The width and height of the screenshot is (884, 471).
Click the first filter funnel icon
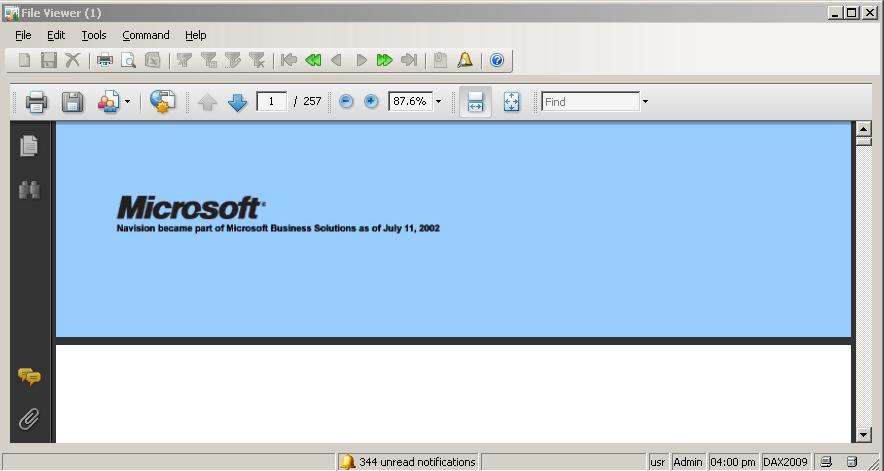tap(184, 60)
